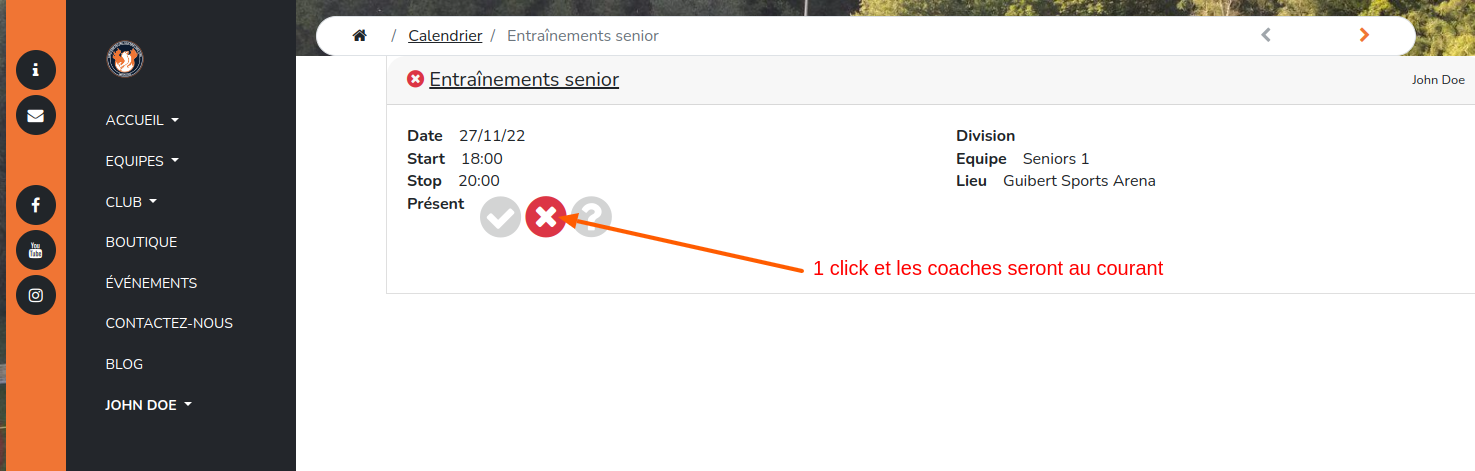
Task: Expand the ACCUEIL dropdown menu
Action: [142, 120]
